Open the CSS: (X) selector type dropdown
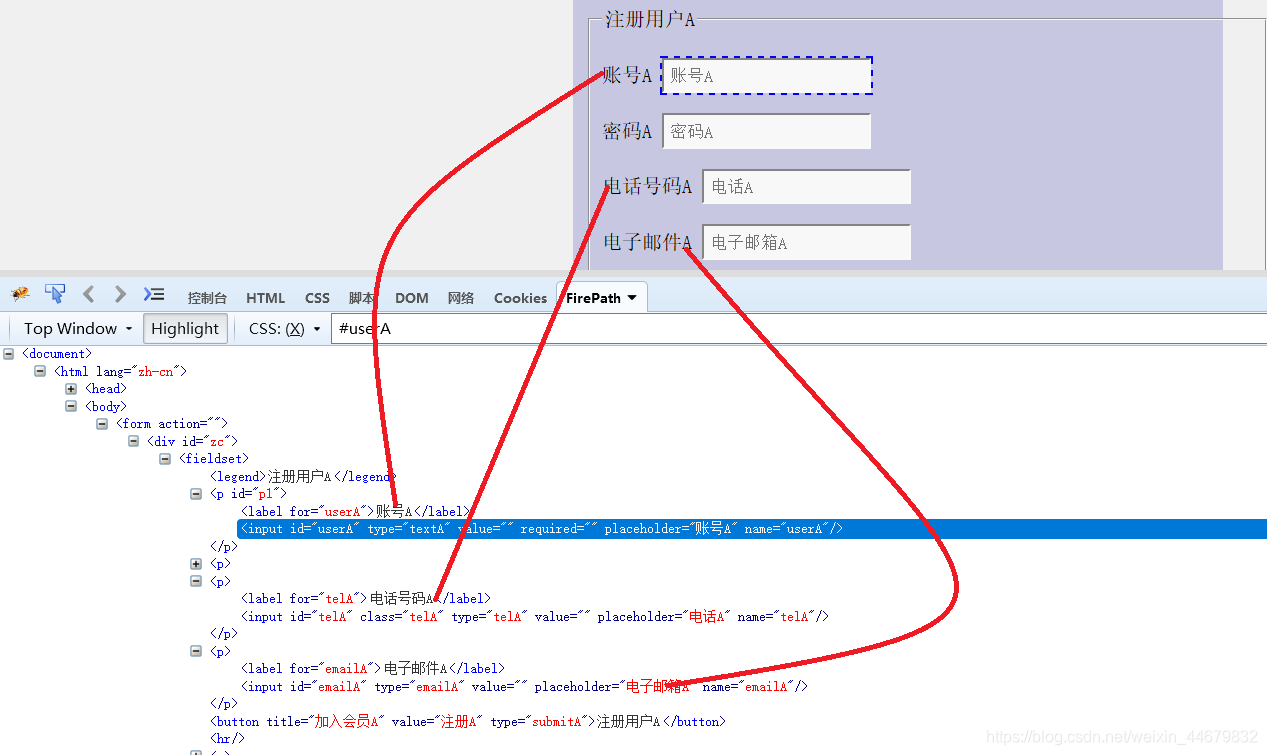The width and height of the screenshot is (1267, 755). [x=285, y=328]
